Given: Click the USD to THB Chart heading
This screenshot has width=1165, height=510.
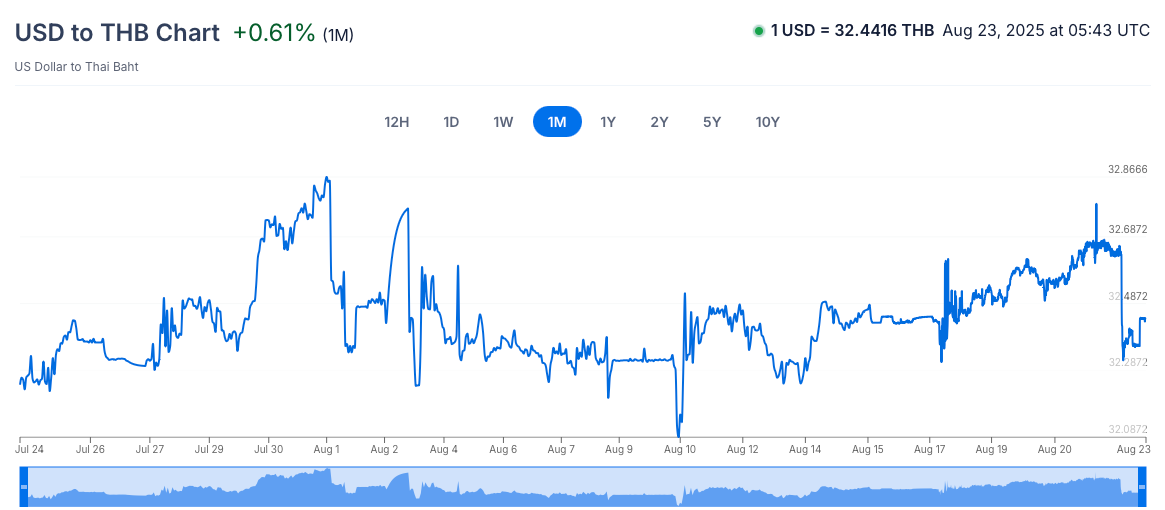Looking at the screenshot, I should pyautogui.click(x=117, y=32).
